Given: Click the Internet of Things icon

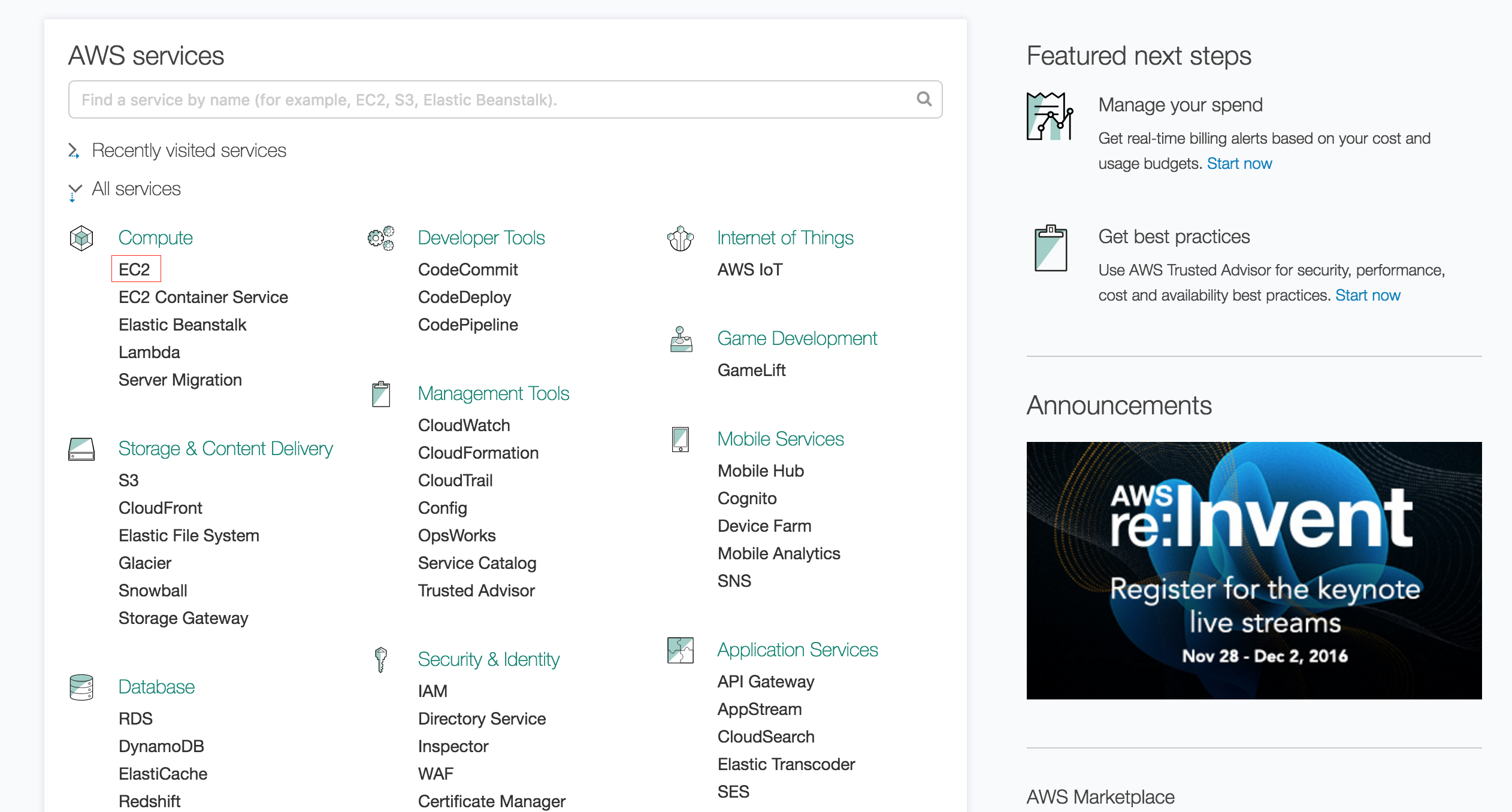Looking at the screenshot, I should point(681,238).
